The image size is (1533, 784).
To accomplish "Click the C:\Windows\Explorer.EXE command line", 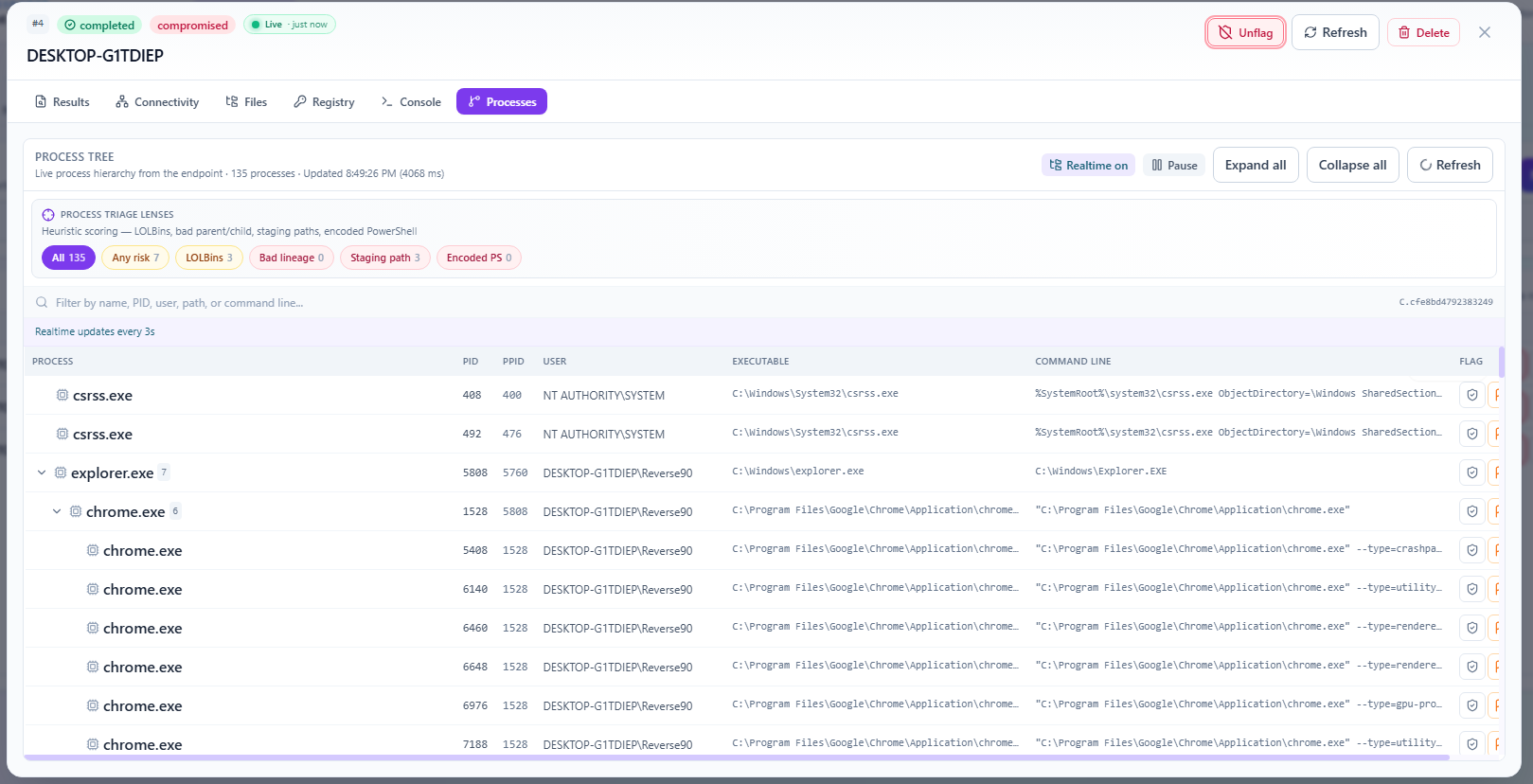I will click(1100, 472).
